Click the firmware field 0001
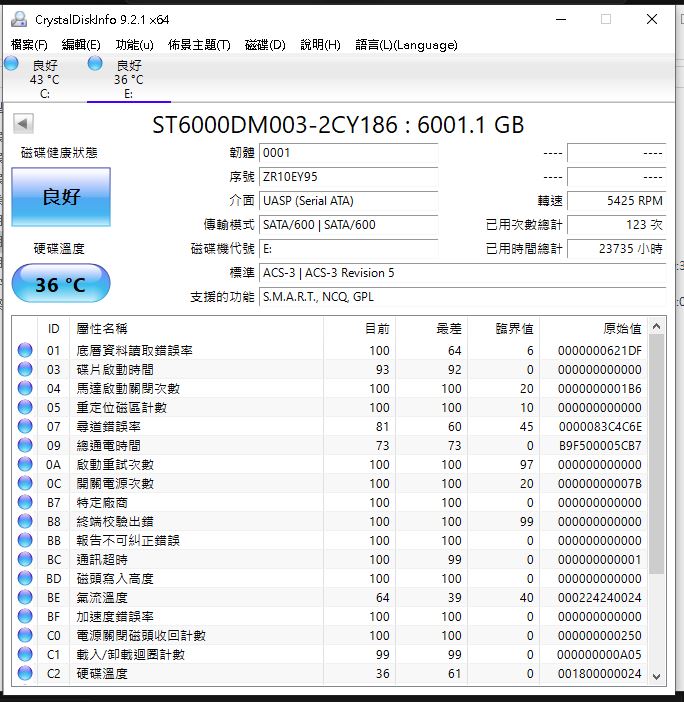Viewport: 684px width, 702px height. 348,153
